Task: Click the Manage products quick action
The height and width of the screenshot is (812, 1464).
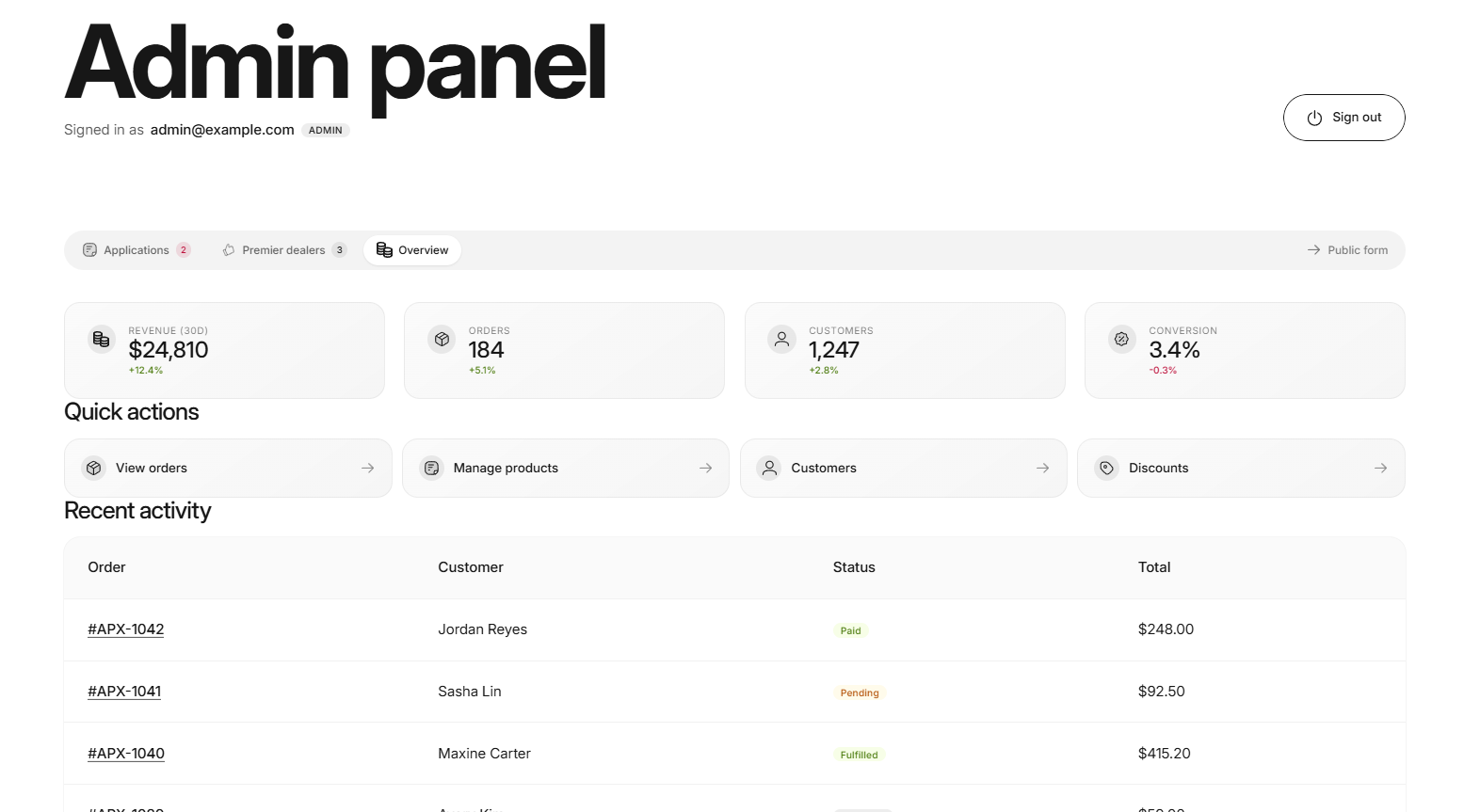Action: 566,468
